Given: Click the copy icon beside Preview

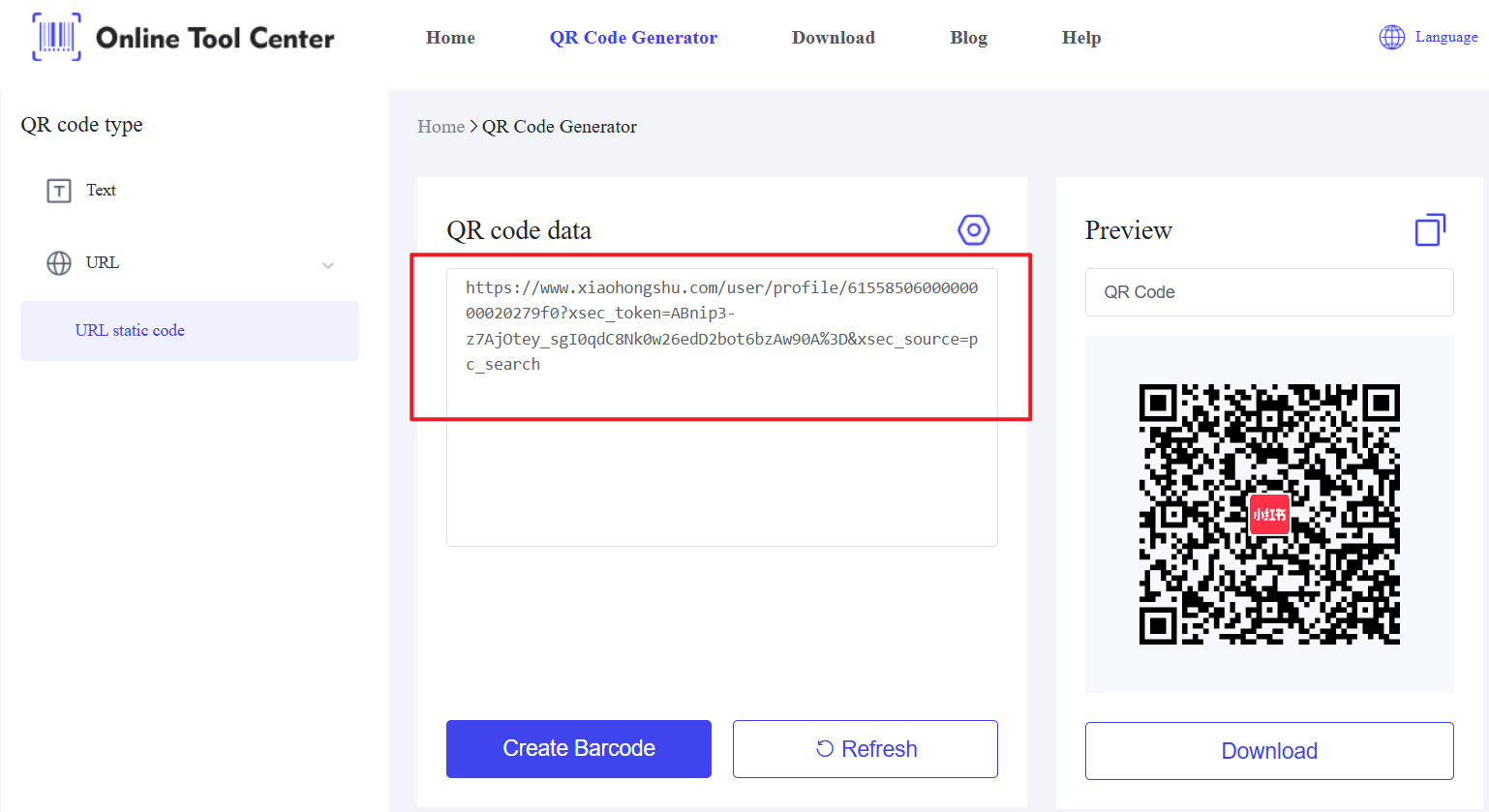Looking at the screenshot, I should 1429,230.
